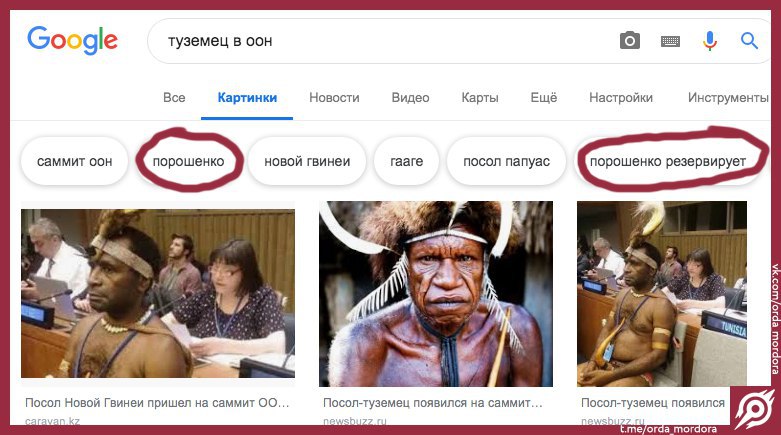Select the саммит оон suggestion chip

(x=74, y=161)
